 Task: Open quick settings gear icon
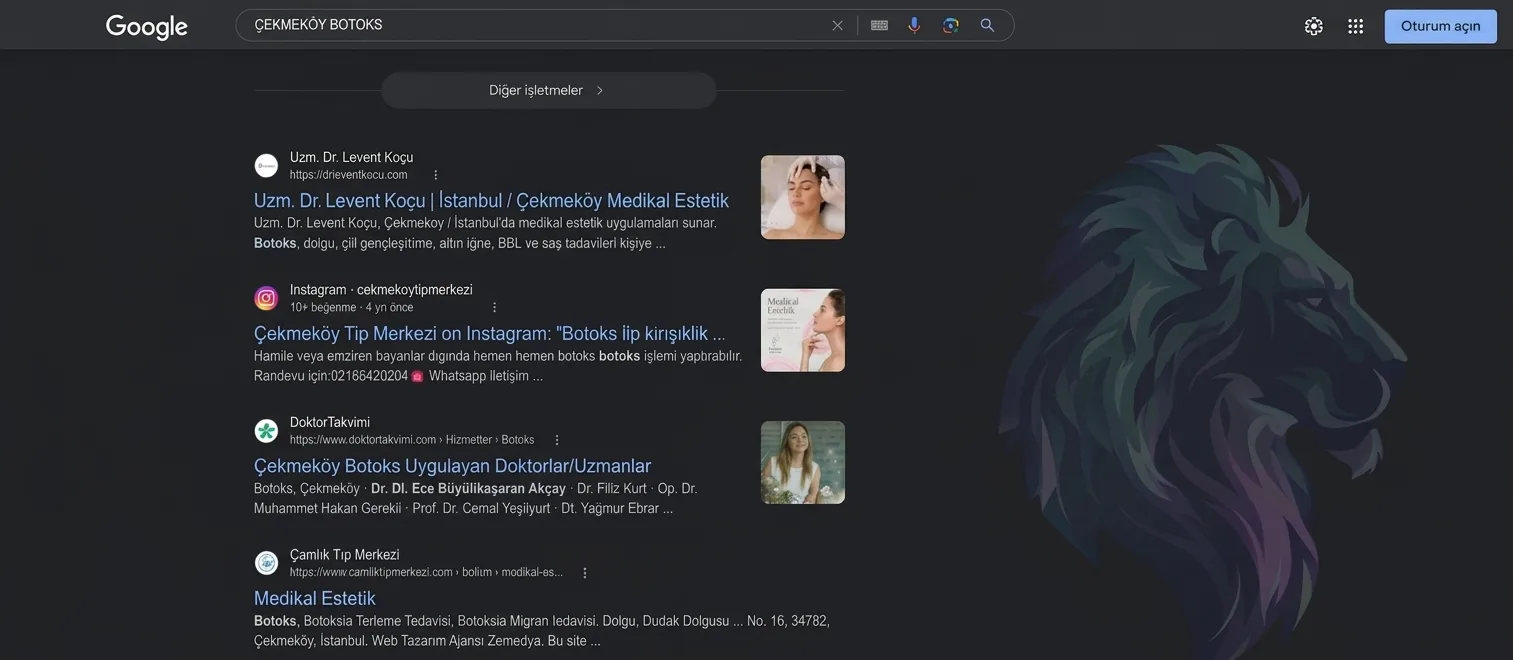[1314, 26]
